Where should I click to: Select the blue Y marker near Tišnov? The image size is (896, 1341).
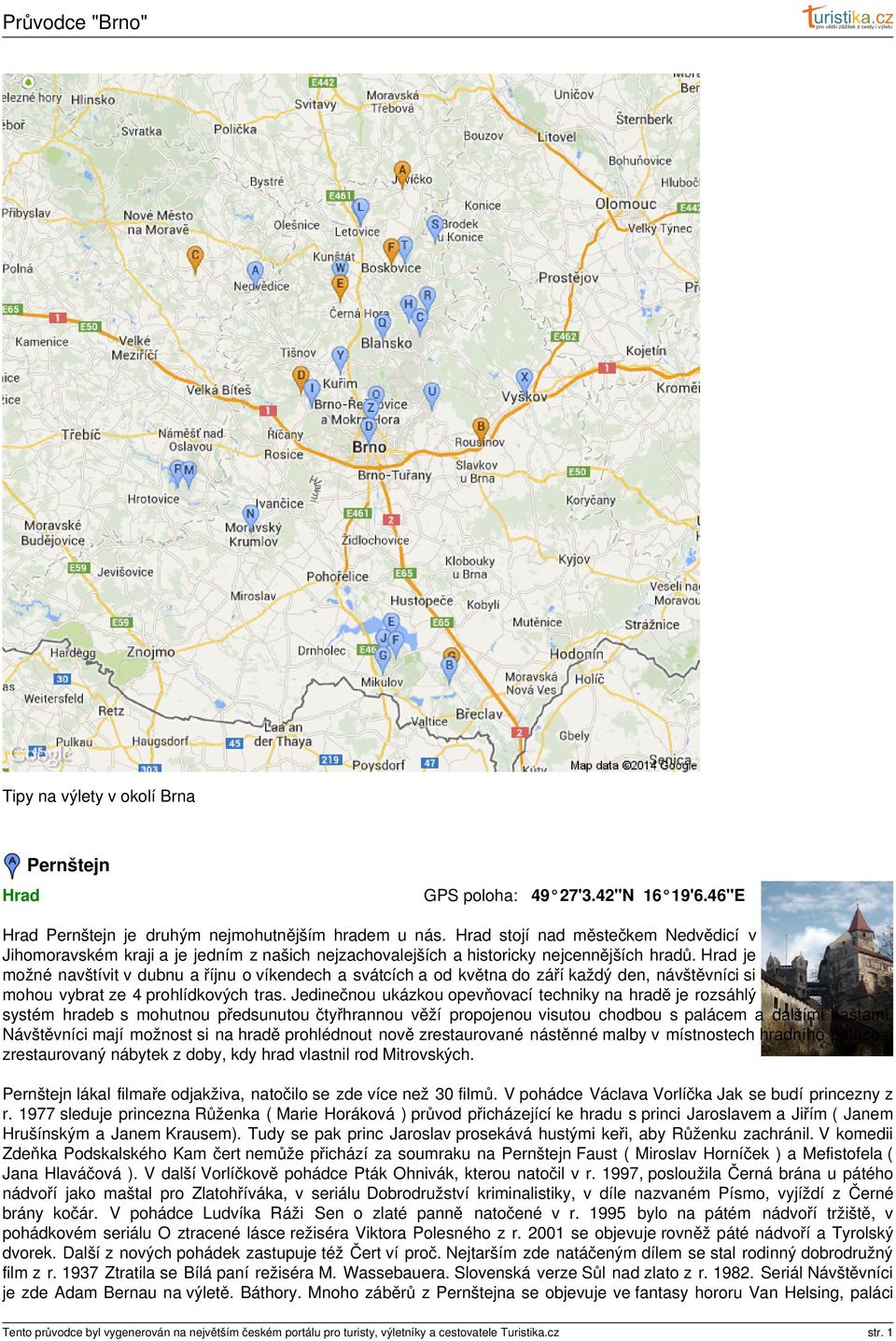click(340, 358)
